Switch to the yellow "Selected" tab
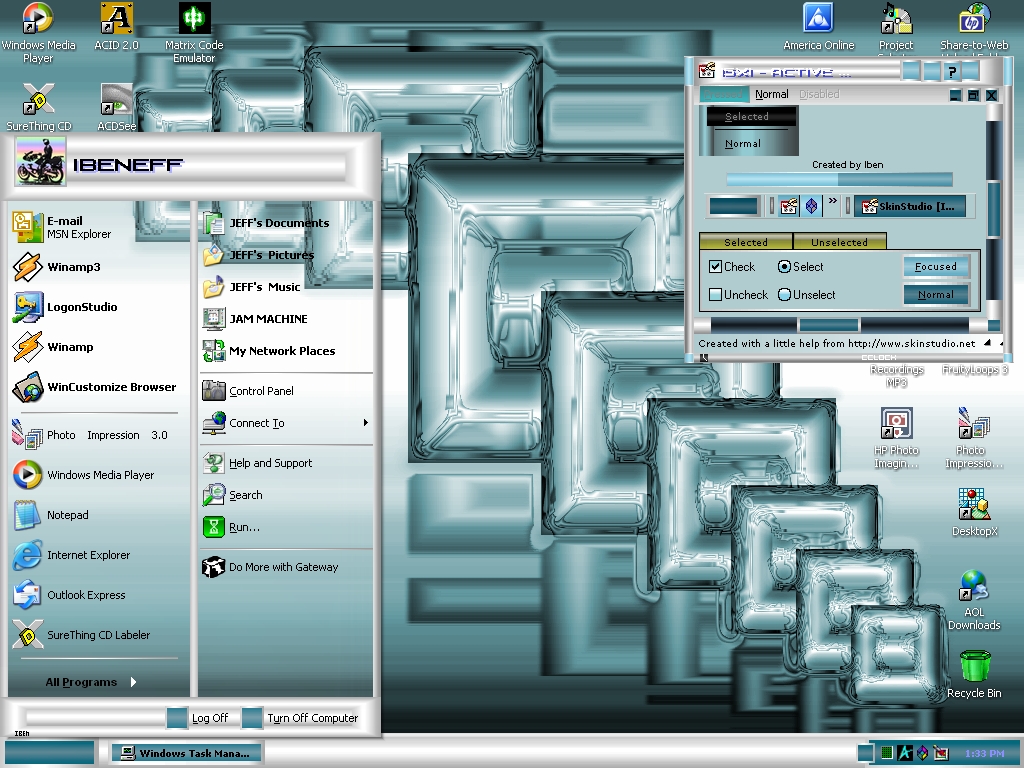Viewport: 1024px width, 768px height. pyautogui.click(x=746, y=242)
